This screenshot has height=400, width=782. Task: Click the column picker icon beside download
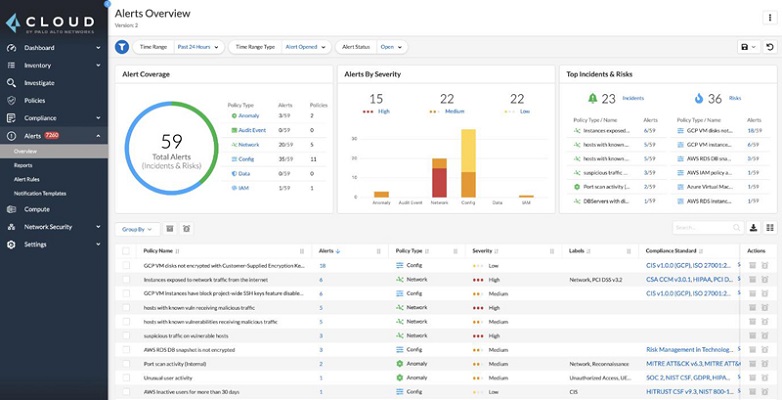click(769, 228)
